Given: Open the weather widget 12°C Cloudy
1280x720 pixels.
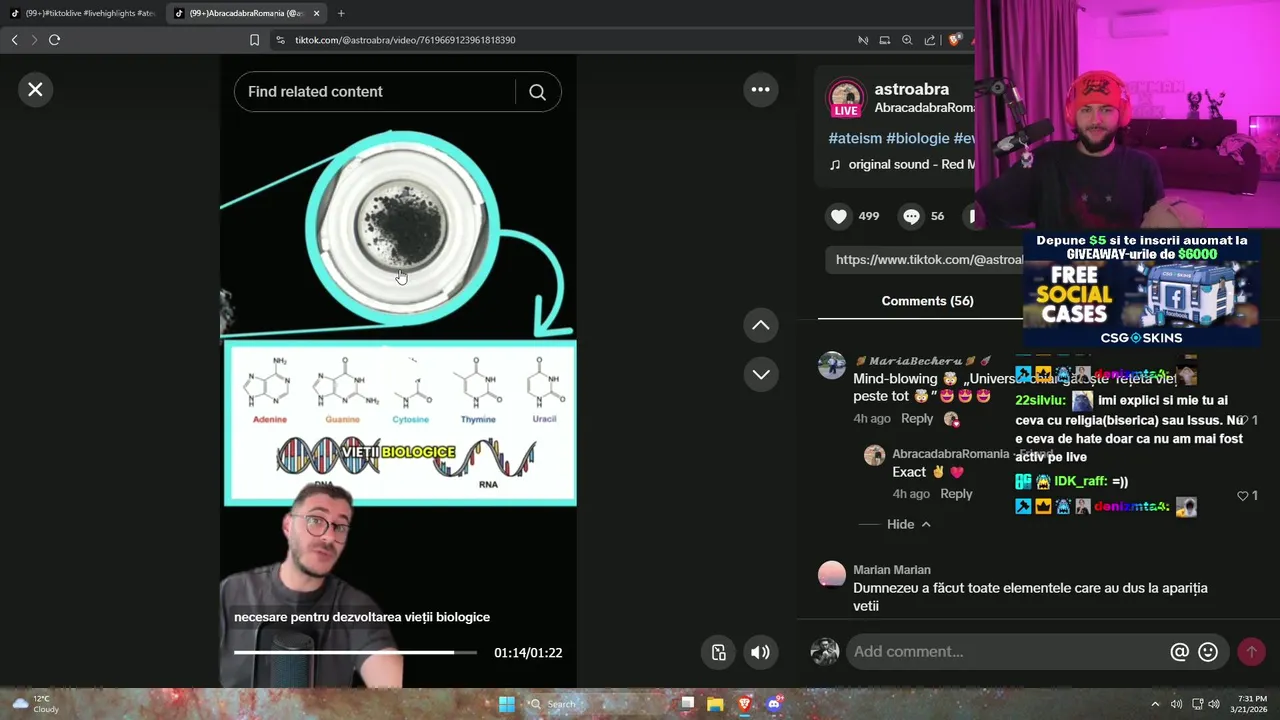Looking at the screenshot, I should (x=35, y=704).
